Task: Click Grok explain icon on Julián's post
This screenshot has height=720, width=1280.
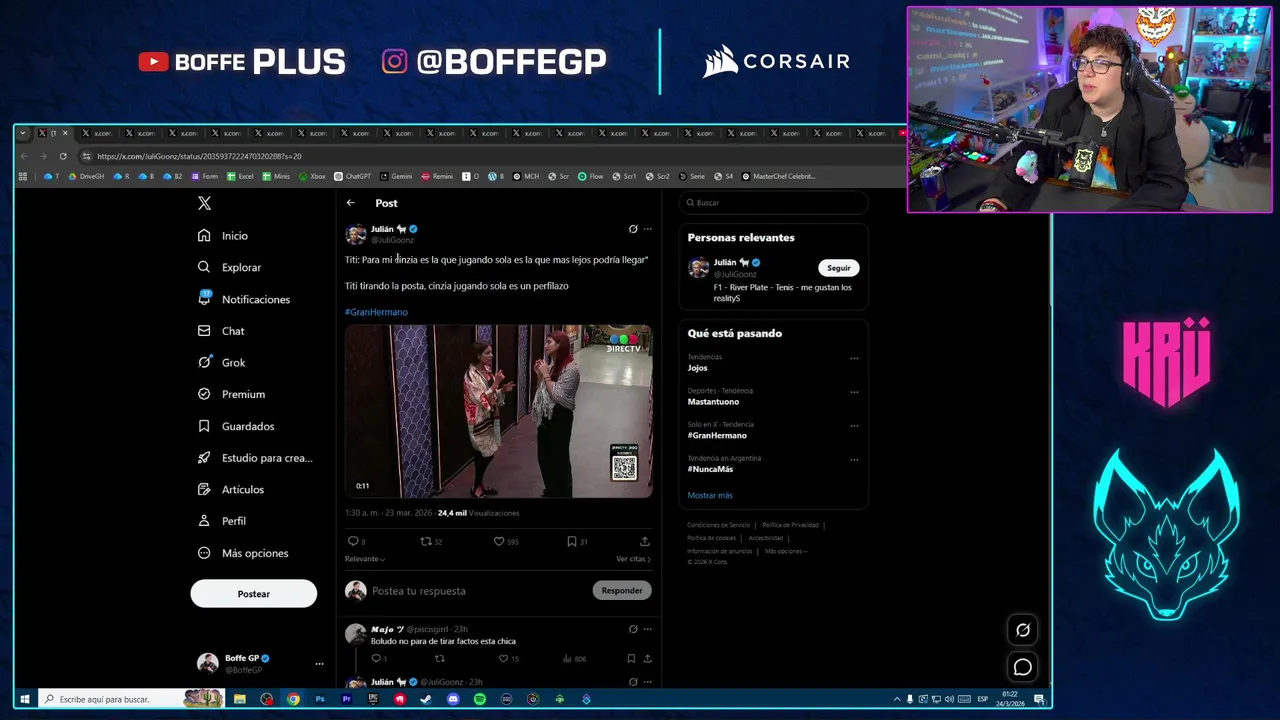Action: [633, 229]
